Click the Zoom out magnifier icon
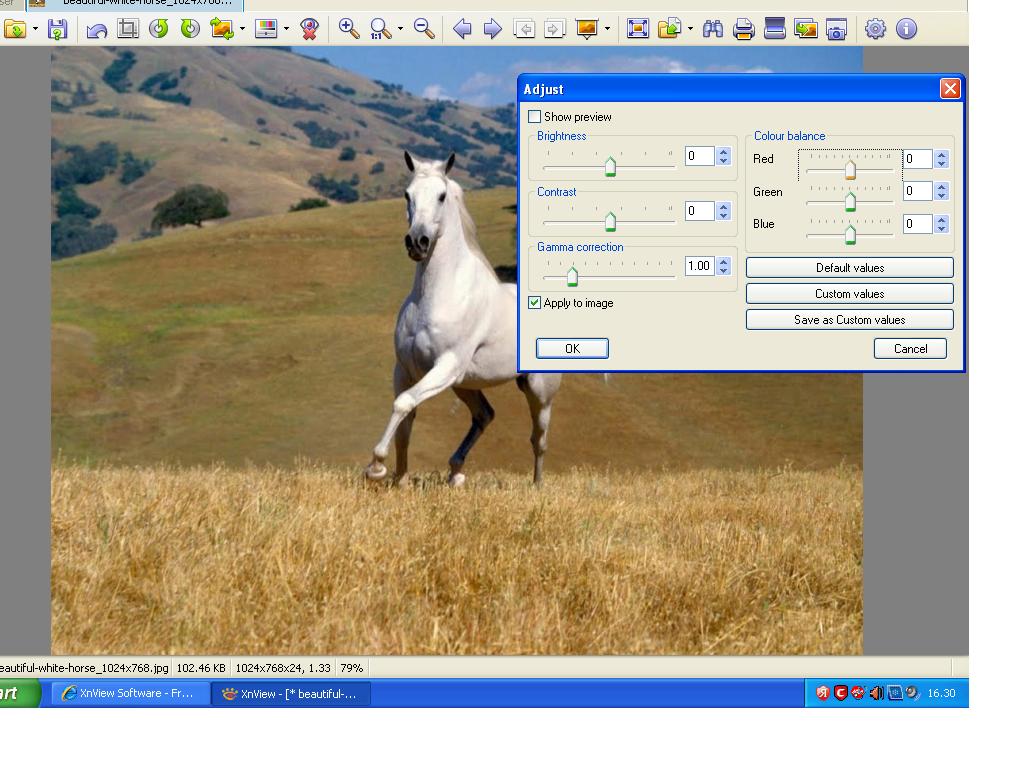Screen dimensions: 1024x768 click(x=424, y=29)
